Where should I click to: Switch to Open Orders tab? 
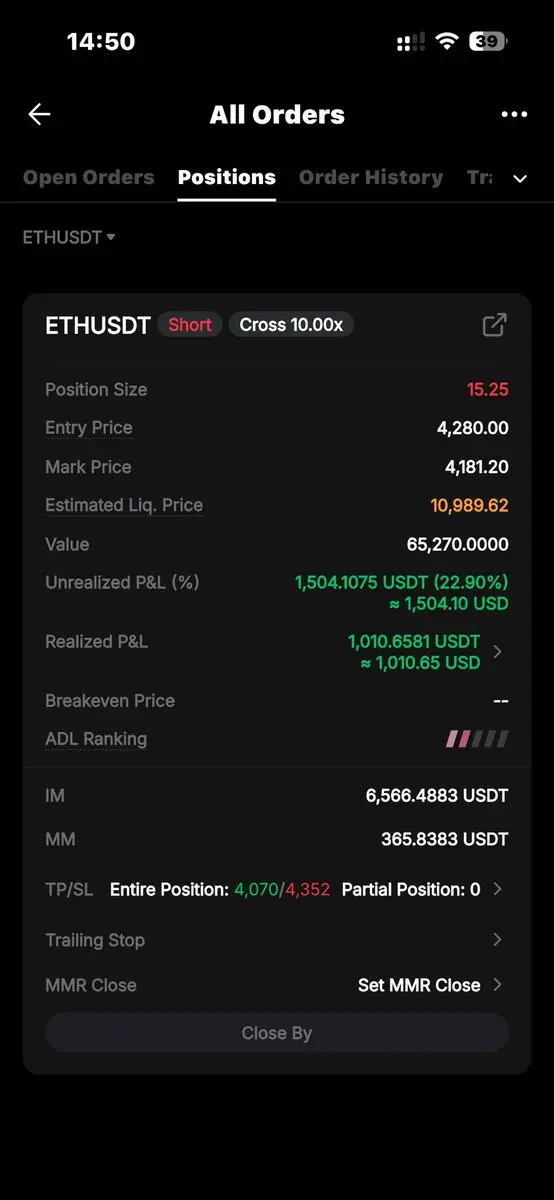pyautogui.click(x=89, y=177)
